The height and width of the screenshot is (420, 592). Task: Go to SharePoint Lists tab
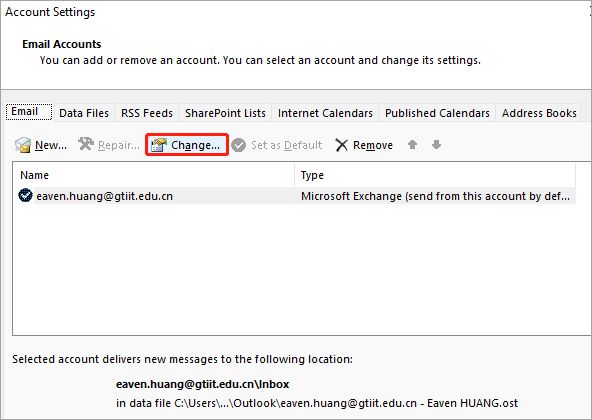tap(225, 113)
